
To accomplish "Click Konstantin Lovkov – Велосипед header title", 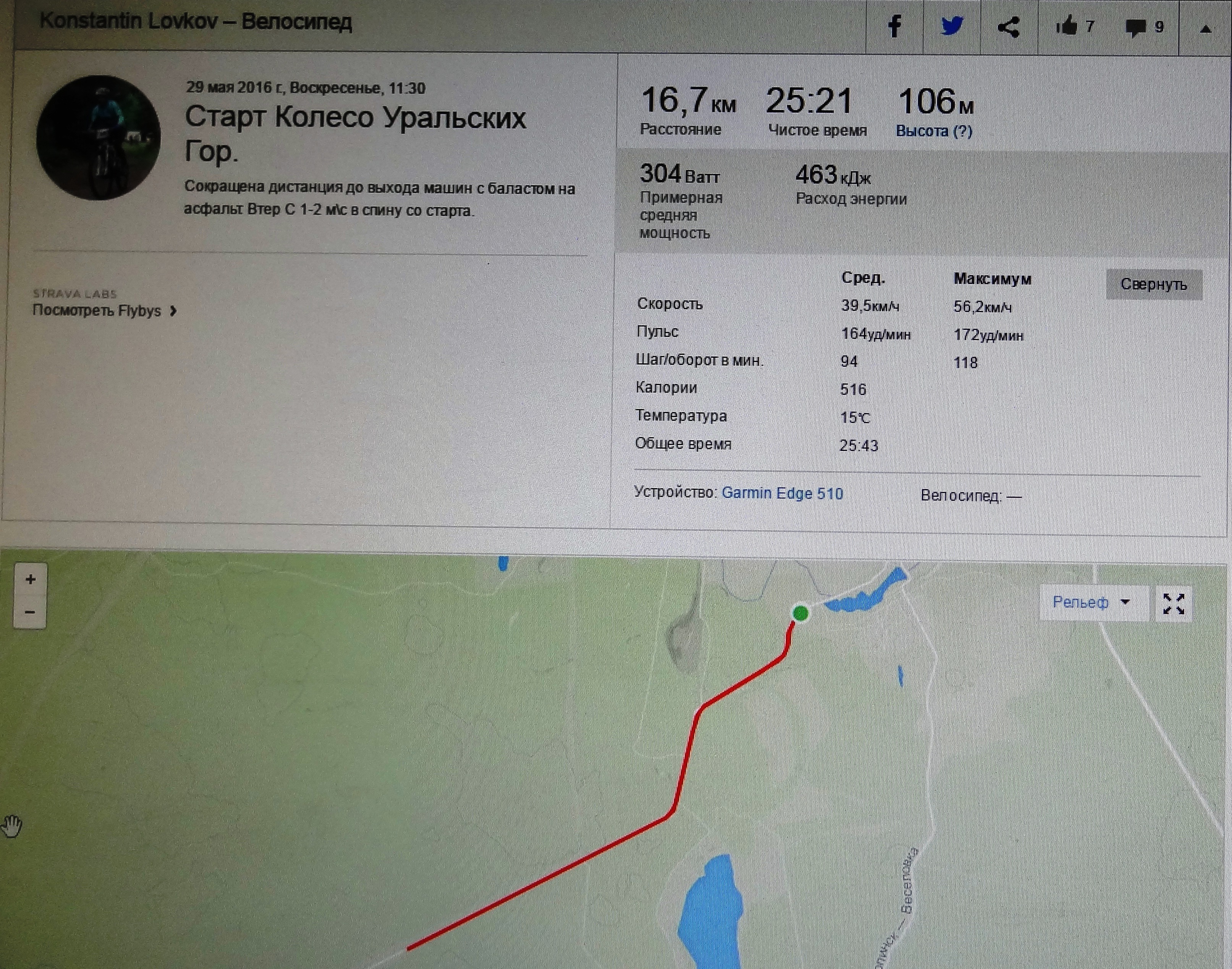I will 196,21.
